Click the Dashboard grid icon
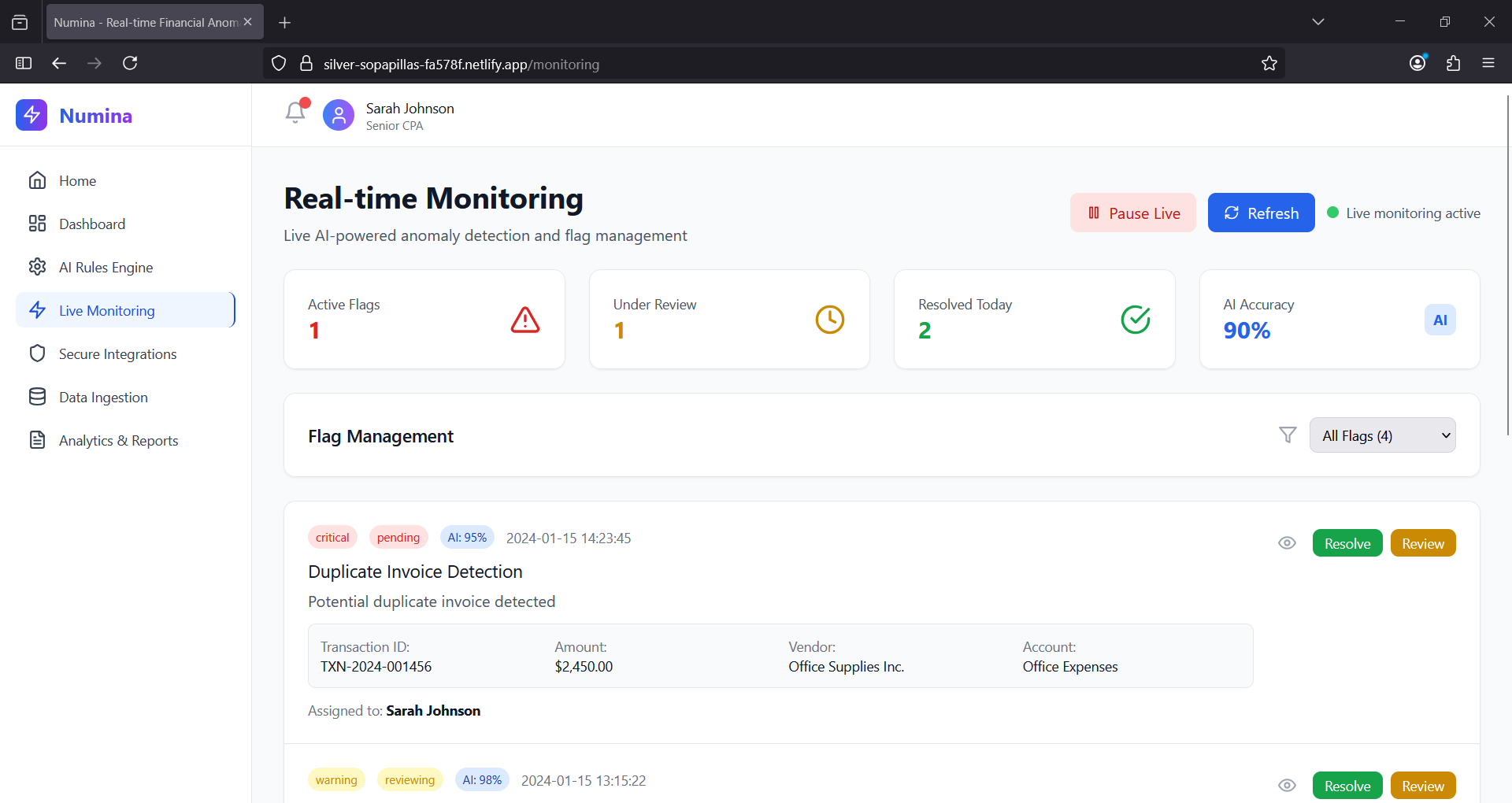The image size is (1512, 803). click(37, 224)
